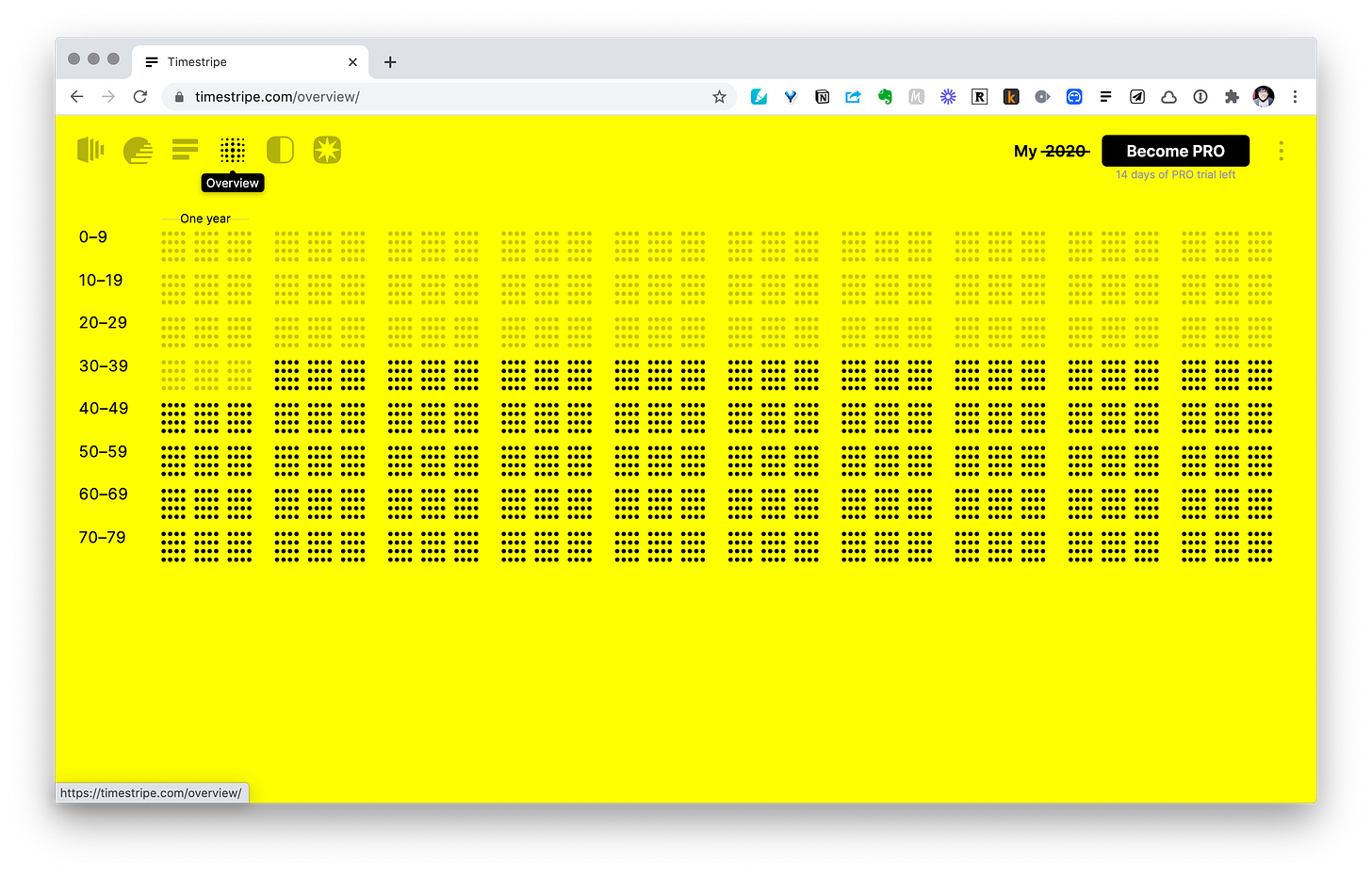Open the circled-i info extension icon
Viewport: 1372px width, 876px height.
(x=1200, y=96)
